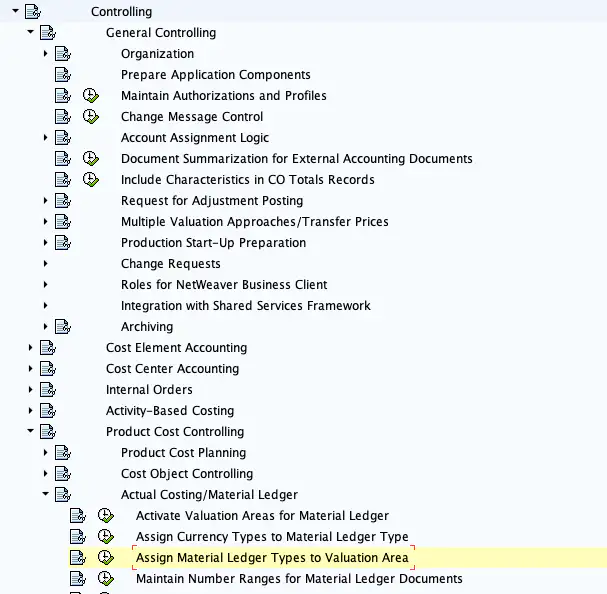Select 'Maintain Authorizations and Profiles' text
The image size is (607, 594).
(x=224, y=96)
